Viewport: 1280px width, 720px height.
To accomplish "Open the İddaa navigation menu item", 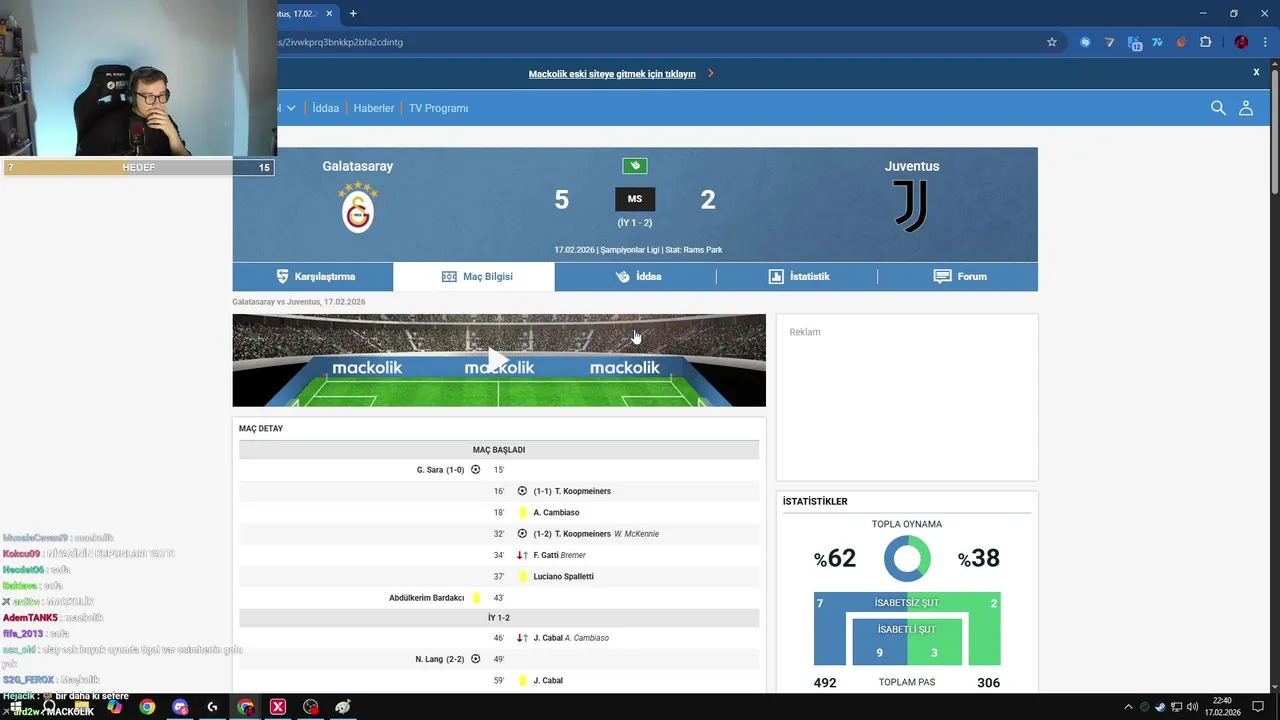I will pos(326,108).
